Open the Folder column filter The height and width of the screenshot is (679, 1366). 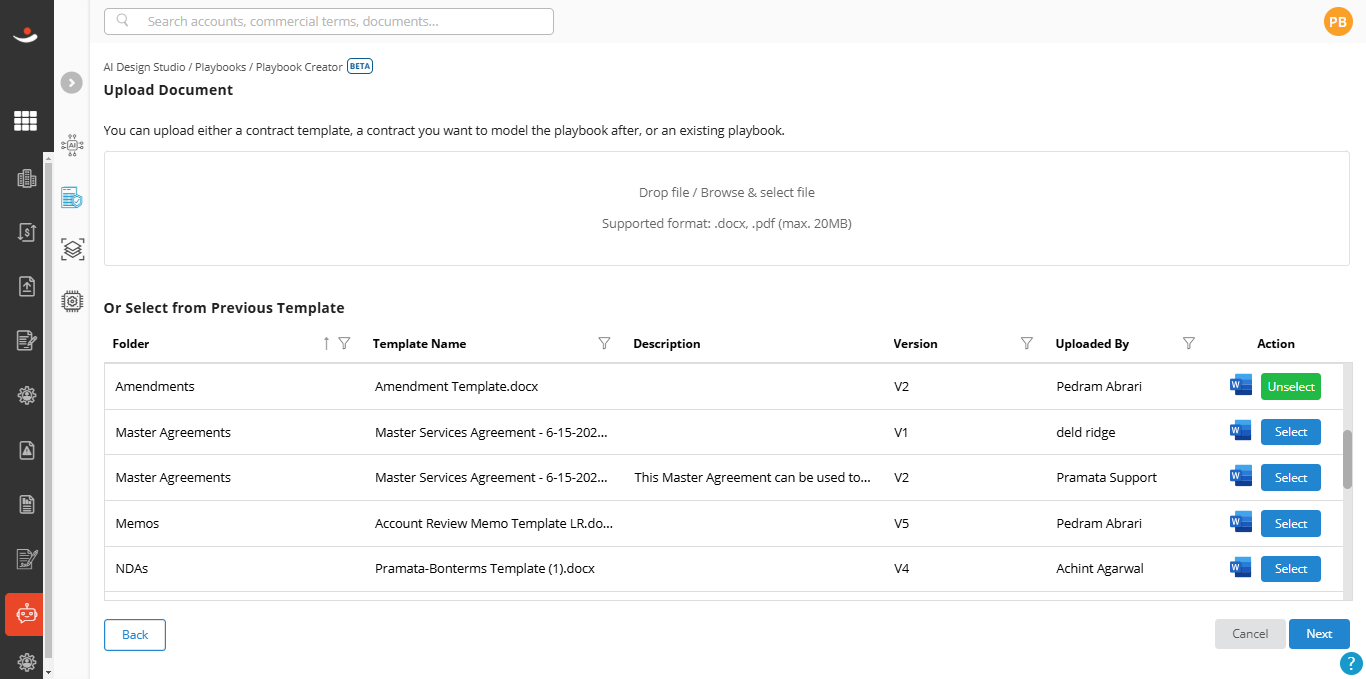(x=345, y=343)
